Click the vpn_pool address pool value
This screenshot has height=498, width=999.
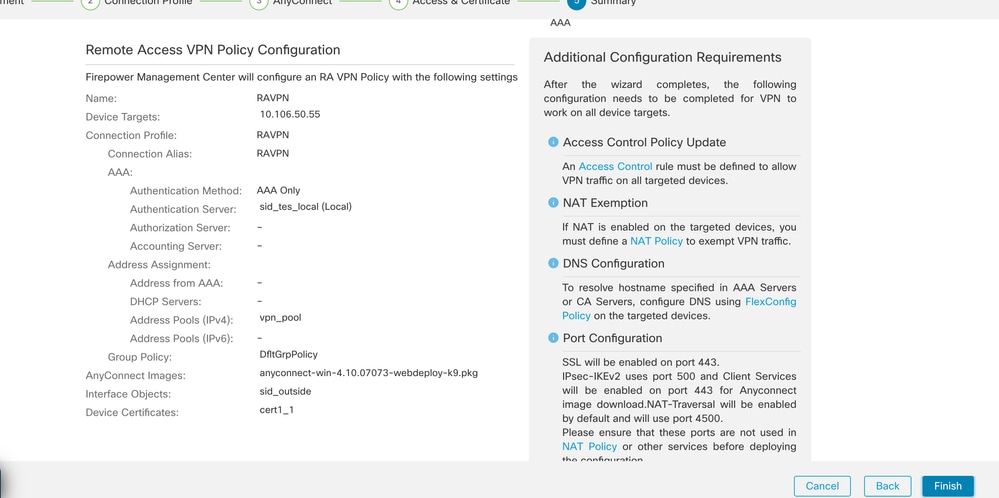click(280, 317)
